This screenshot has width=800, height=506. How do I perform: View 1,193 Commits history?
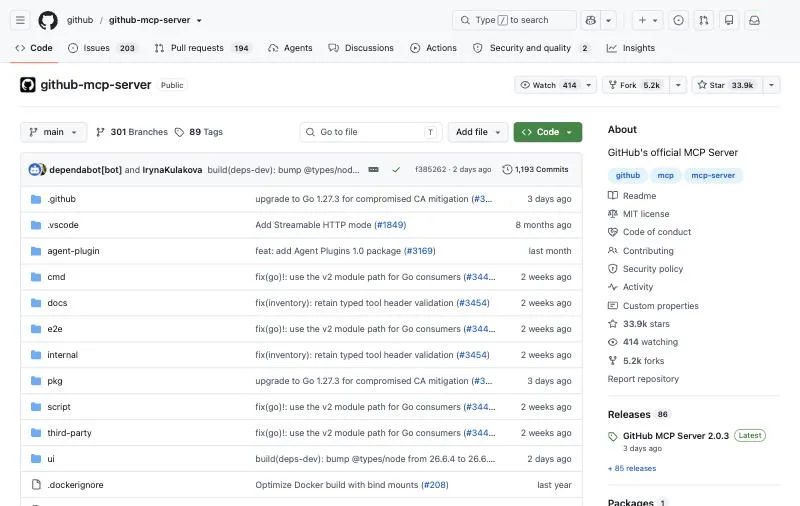tap(535, 169)
